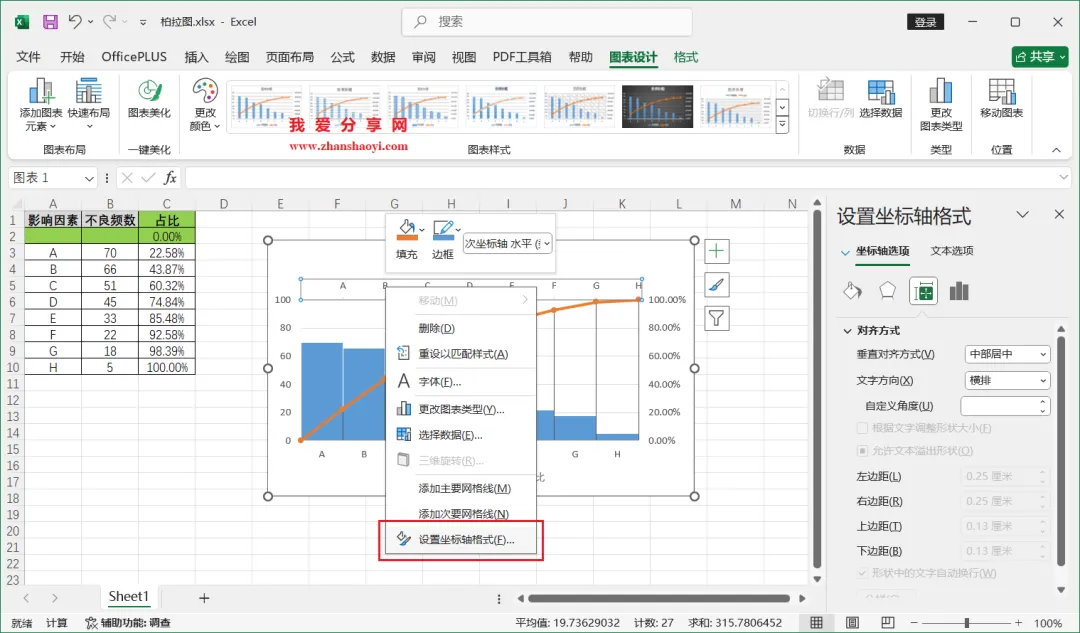Open Size & Properties pane icon

[x=923, y=292]
